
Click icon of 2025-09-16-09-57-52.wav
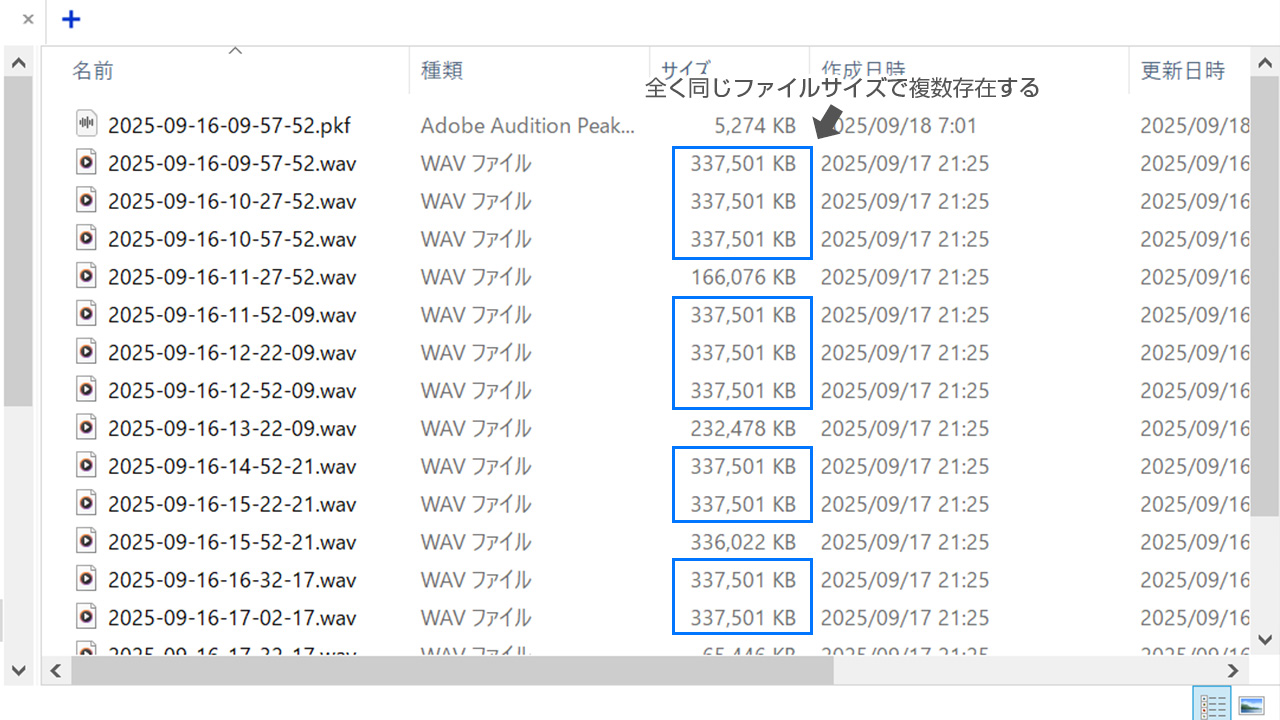tap(87, 163)
